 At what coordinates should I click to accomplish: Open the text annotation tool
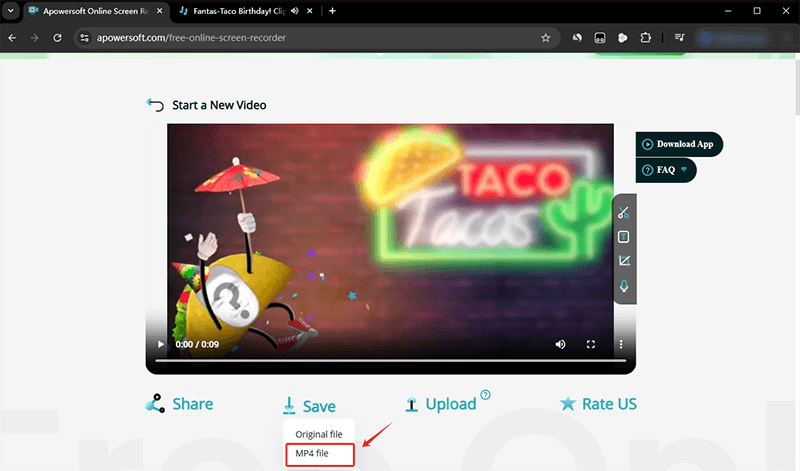click(623, 237)
